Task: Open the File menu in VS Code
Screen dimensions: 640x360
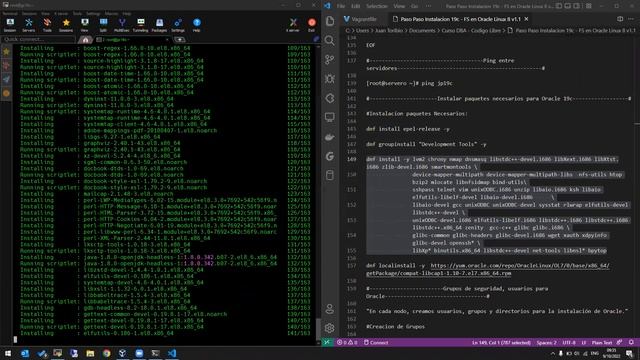Action: pyautogui.click(x=341, y=6)
